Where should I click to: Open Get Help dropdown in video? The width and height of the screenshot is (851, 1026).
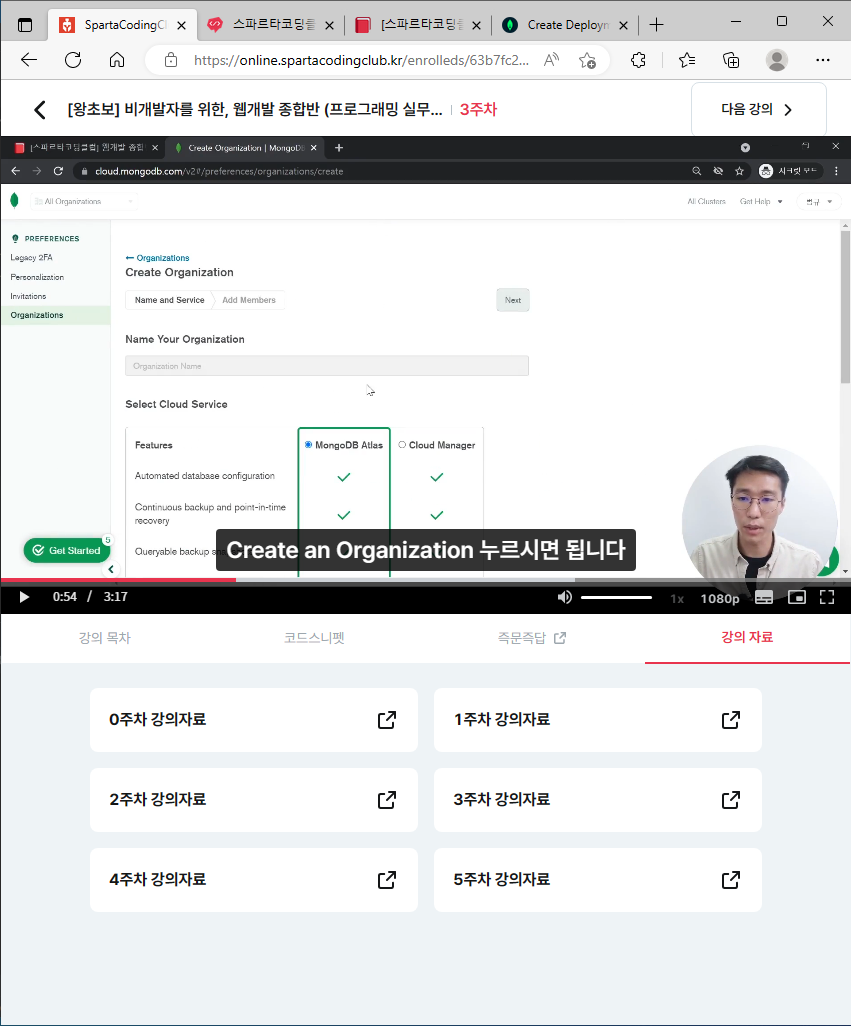761,202
